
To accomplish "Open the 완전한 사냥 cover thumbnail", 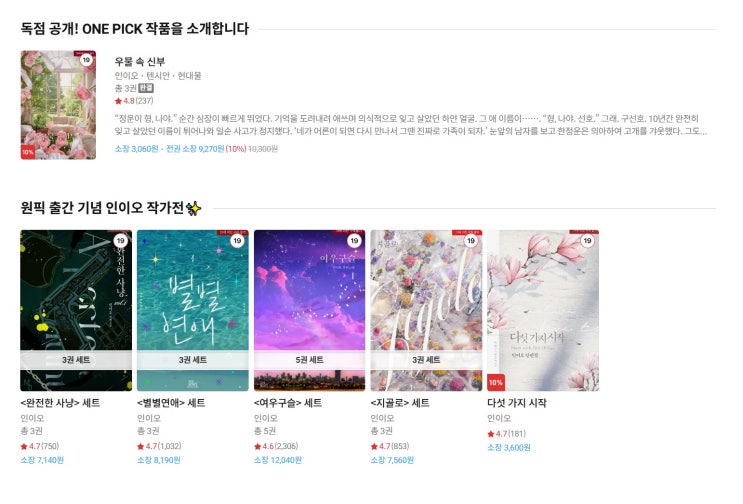I will click(x=76, y=311).
